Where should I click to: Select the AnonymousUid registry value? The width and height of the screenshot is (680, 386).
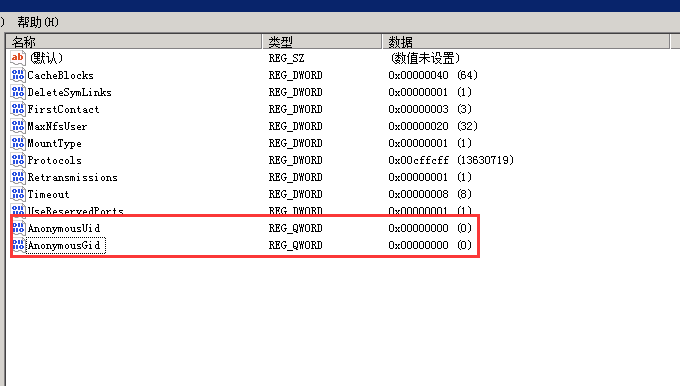(x=64, y=228)
